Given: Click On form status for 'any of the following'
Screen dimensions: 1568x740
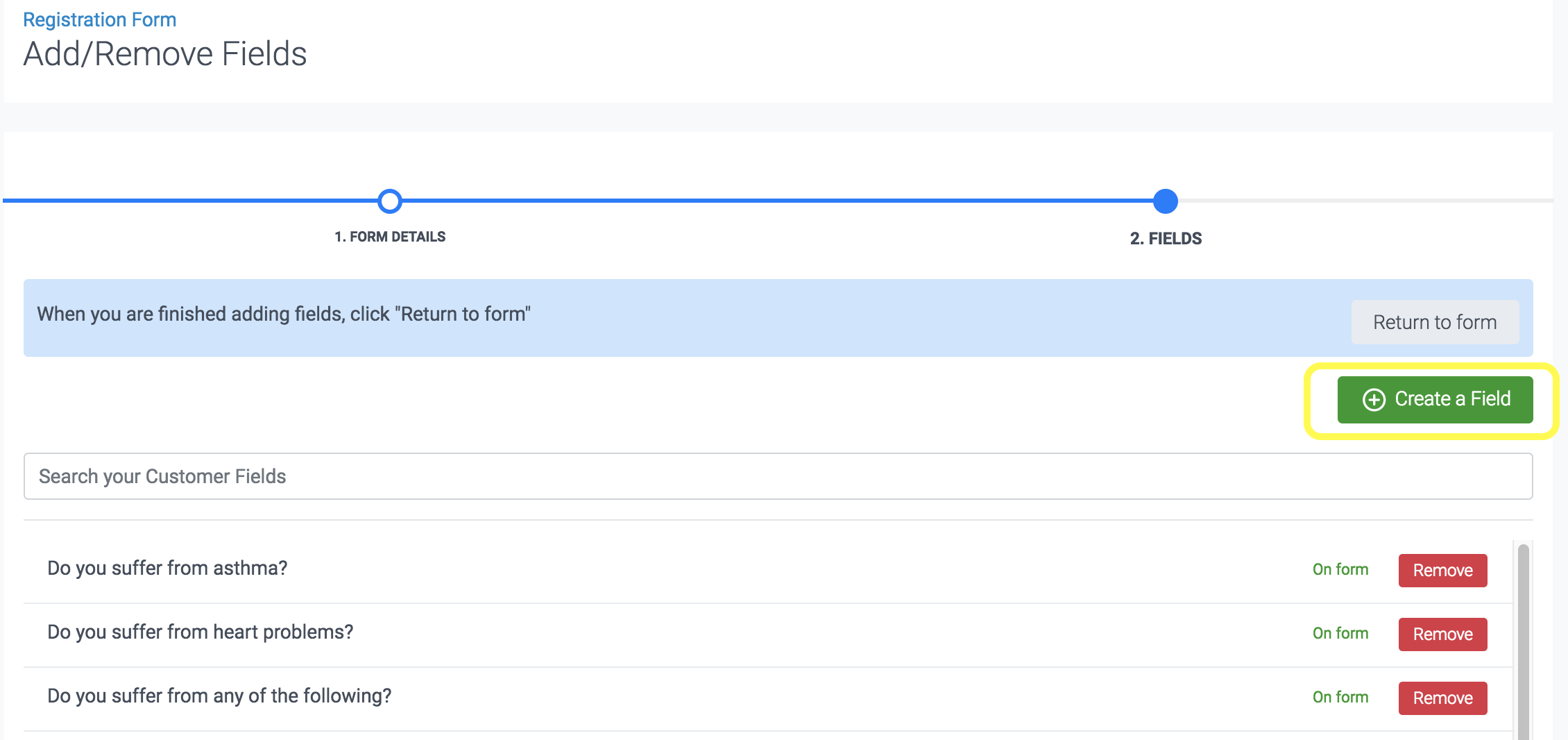Looking at the screenshot, I should [1340, 697].
